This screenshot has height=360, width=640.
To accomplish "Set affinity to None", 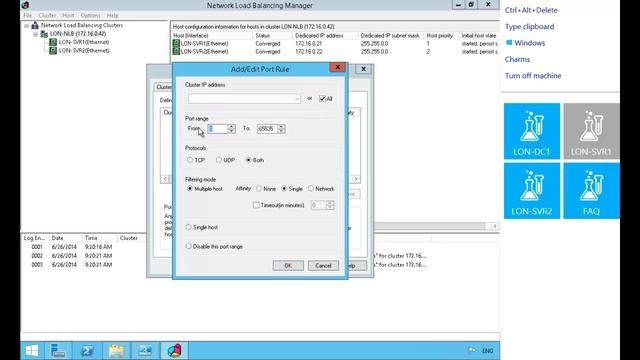I will [x=259, y=189].
